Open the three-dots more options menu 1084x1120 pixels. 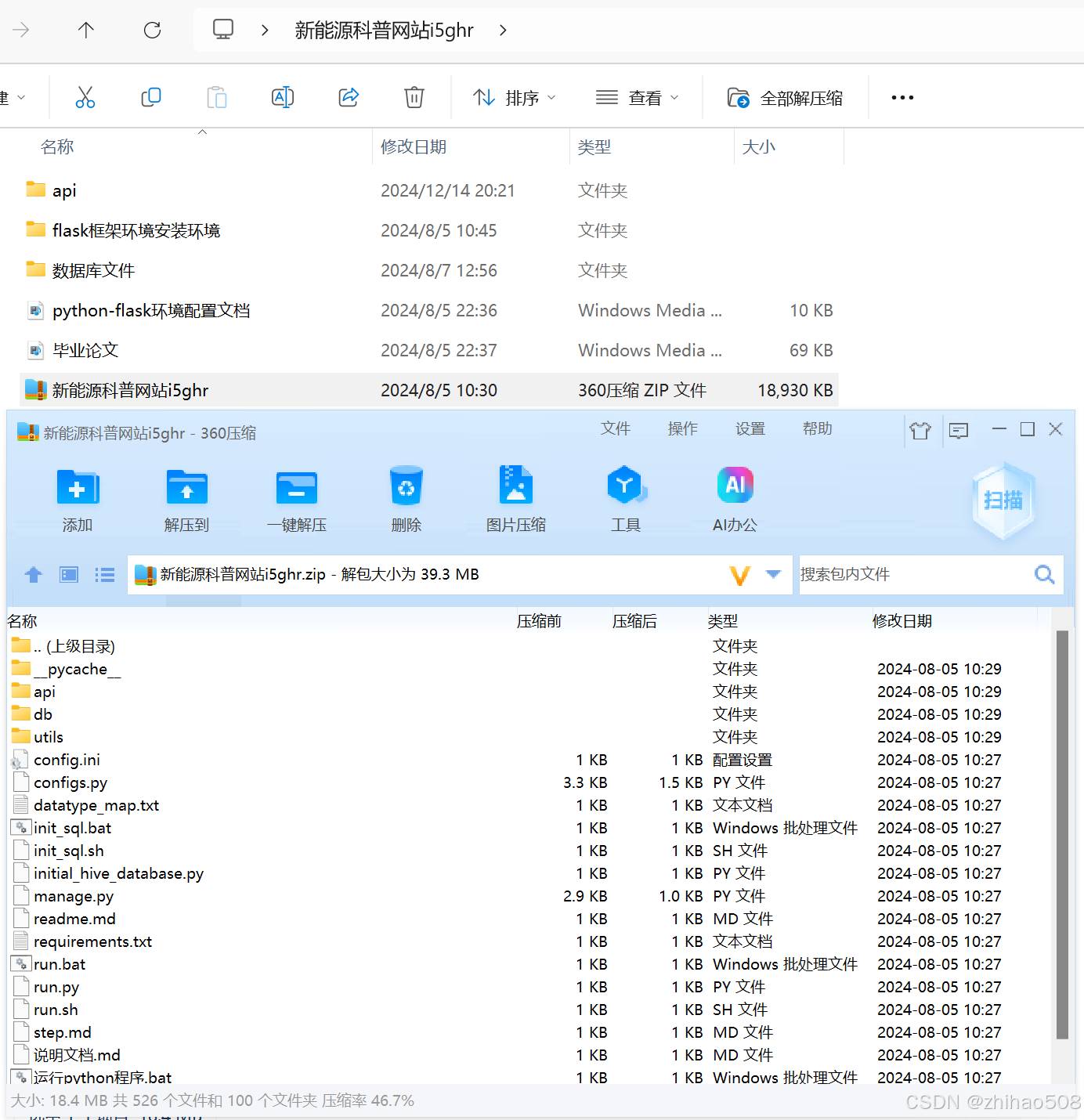tap(902, 97)
